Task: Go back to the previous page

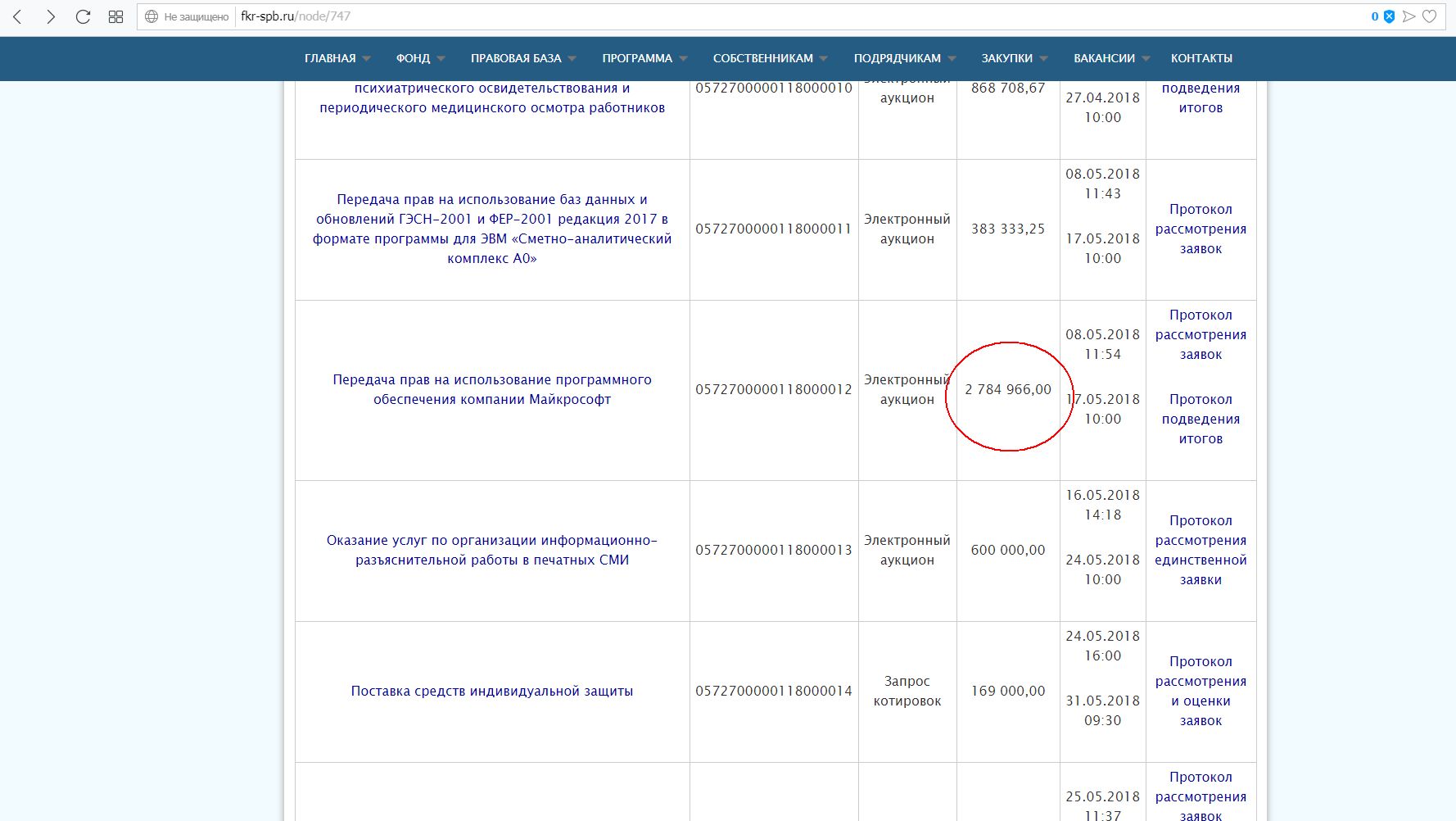Action: point(17,16)
